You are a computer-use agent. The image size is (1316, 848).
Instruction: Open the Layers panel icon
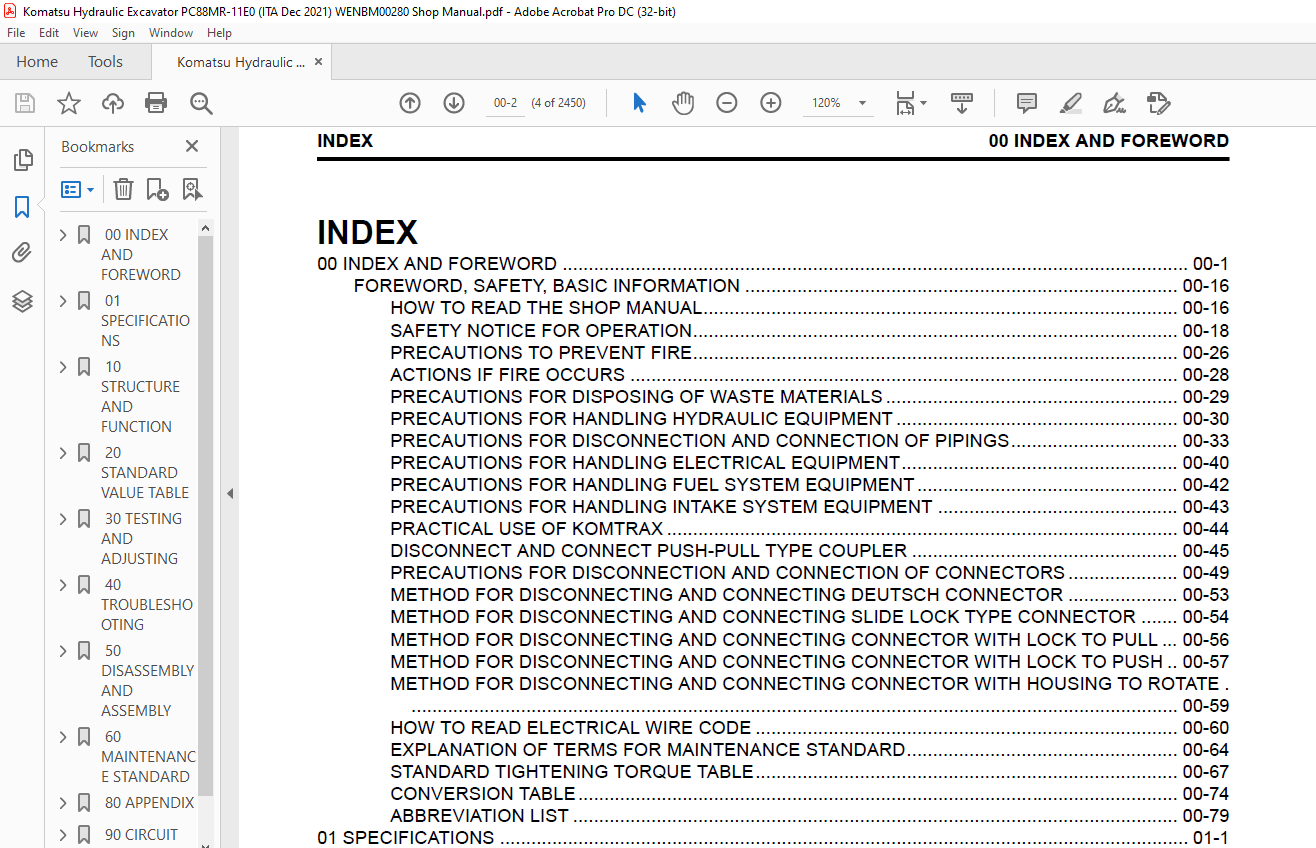pos(22,301)
